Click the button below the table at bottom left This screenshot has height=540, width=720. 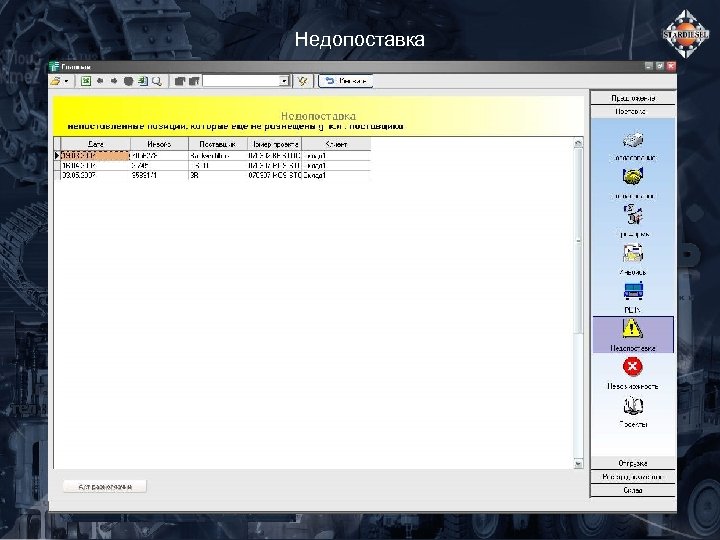tap(105, 486)
